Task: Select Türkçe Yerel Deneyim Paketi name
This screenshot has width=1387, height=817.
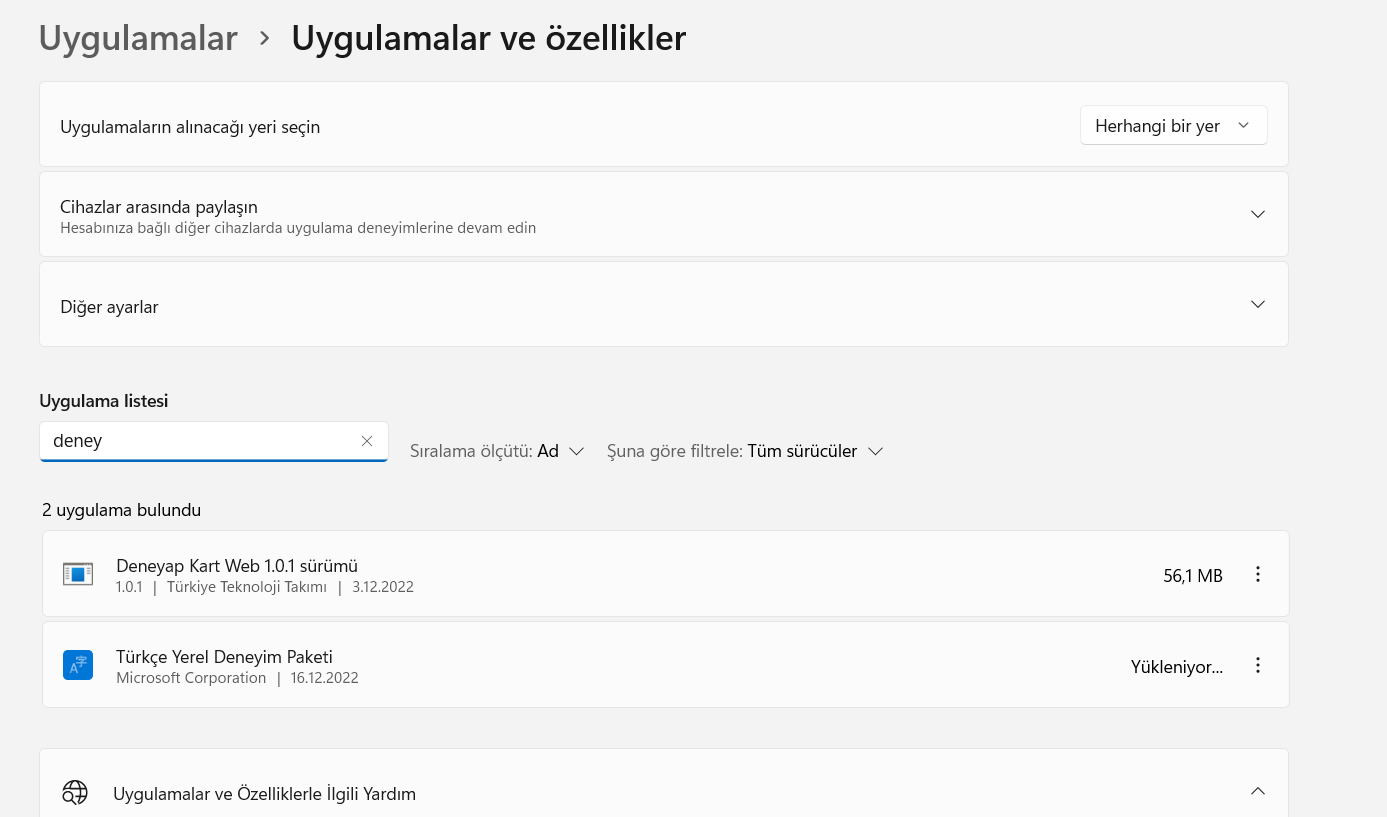Action: coord(224,656)
